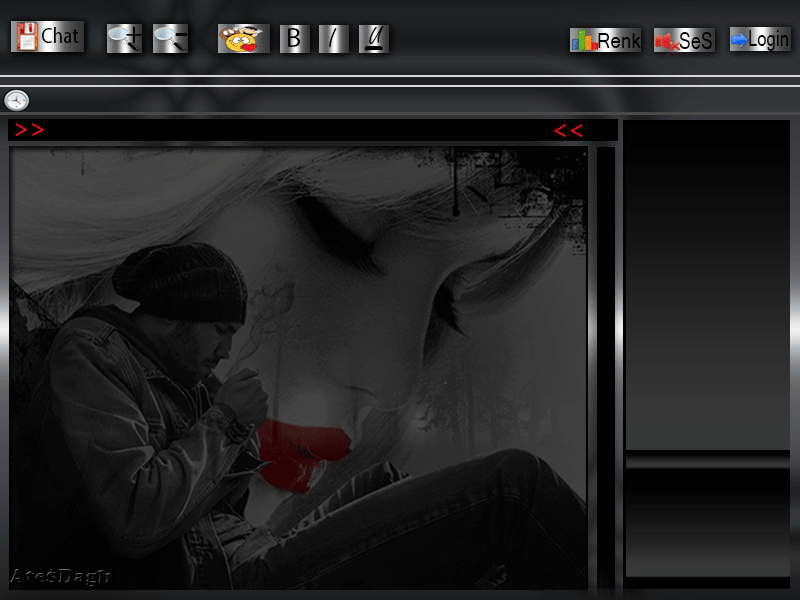Click the upper right user list panel

706,285
